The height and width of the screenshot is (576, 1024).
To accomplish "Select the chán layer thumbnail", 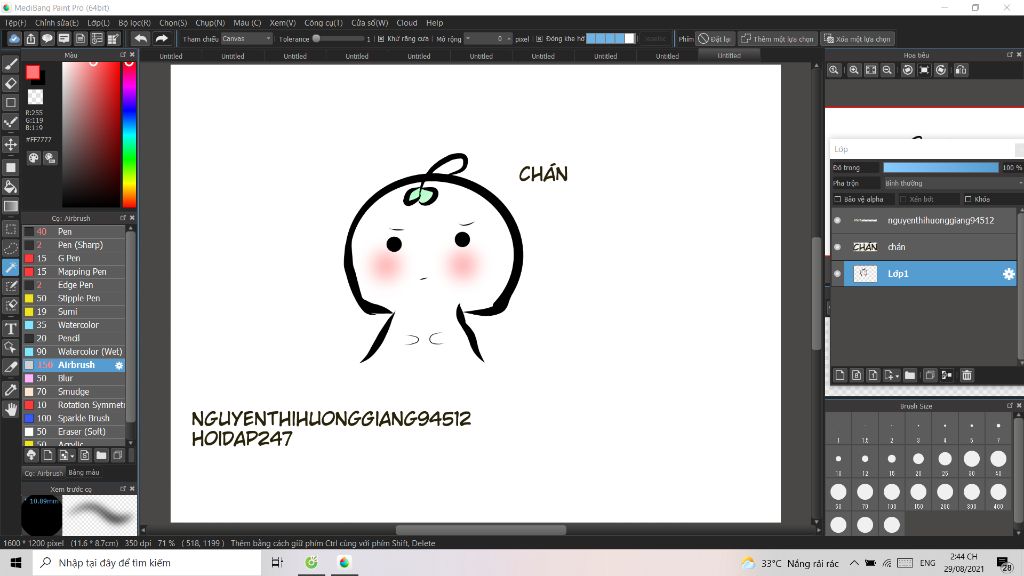I will 865,247.
